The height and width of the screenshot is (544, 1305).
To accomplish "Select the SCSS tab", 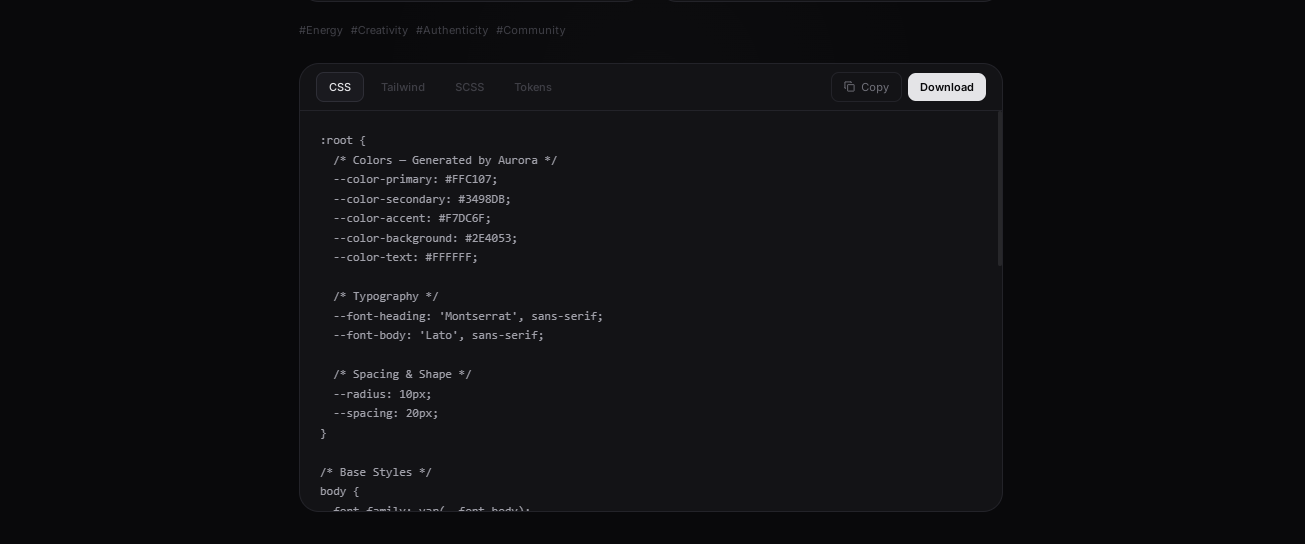I will pos(469,87).
